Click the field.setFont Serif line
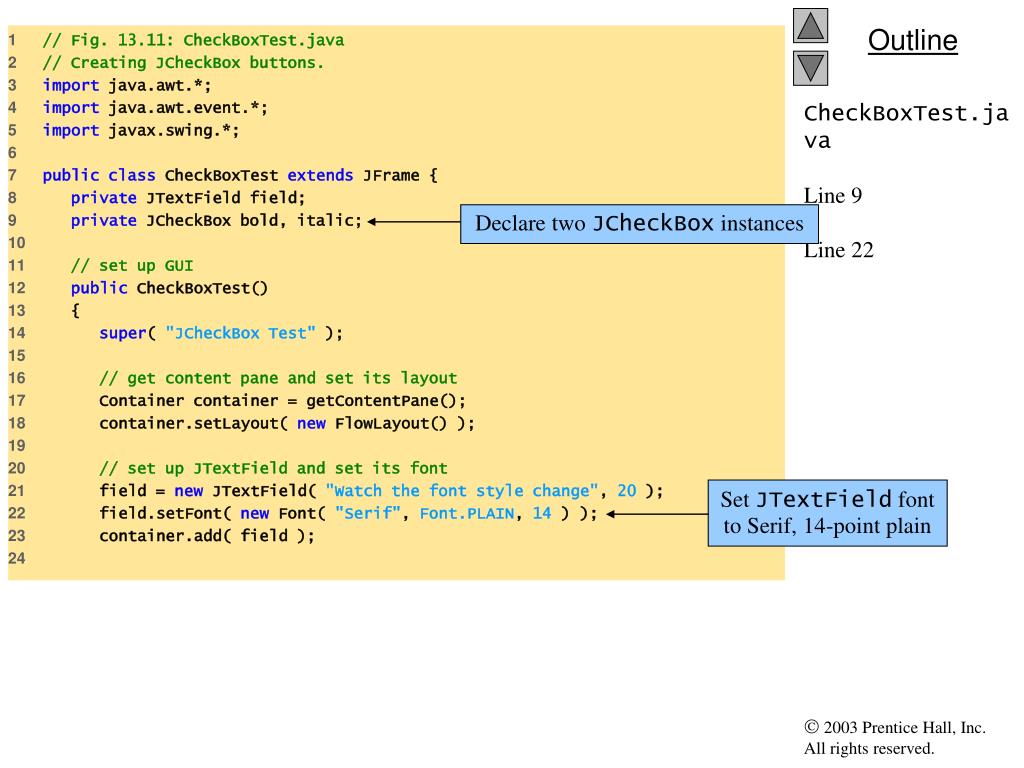This screenshot has height=768, width=1024. tap(348, 513)
